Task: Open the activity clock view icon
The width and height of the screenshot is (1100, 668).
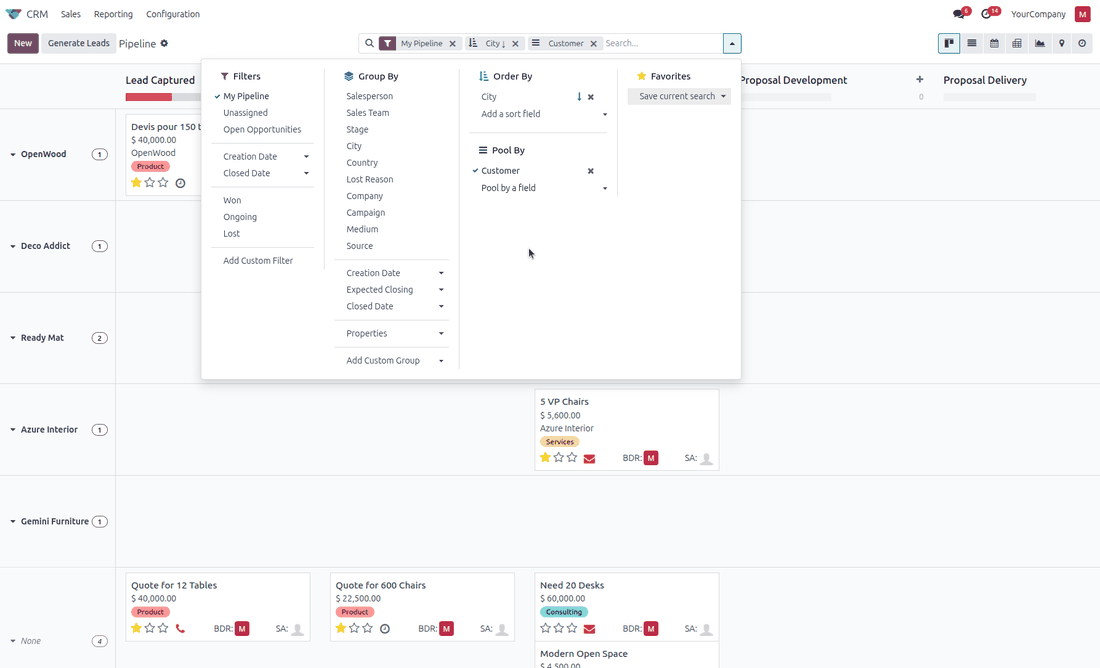Action: 1082,44
